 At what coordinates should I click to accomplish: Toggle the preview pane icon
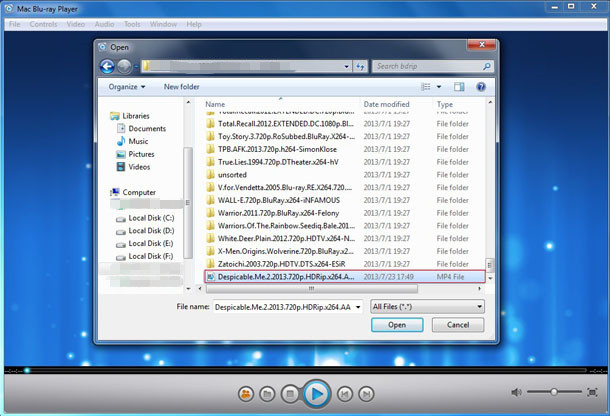tap(459, 87)
